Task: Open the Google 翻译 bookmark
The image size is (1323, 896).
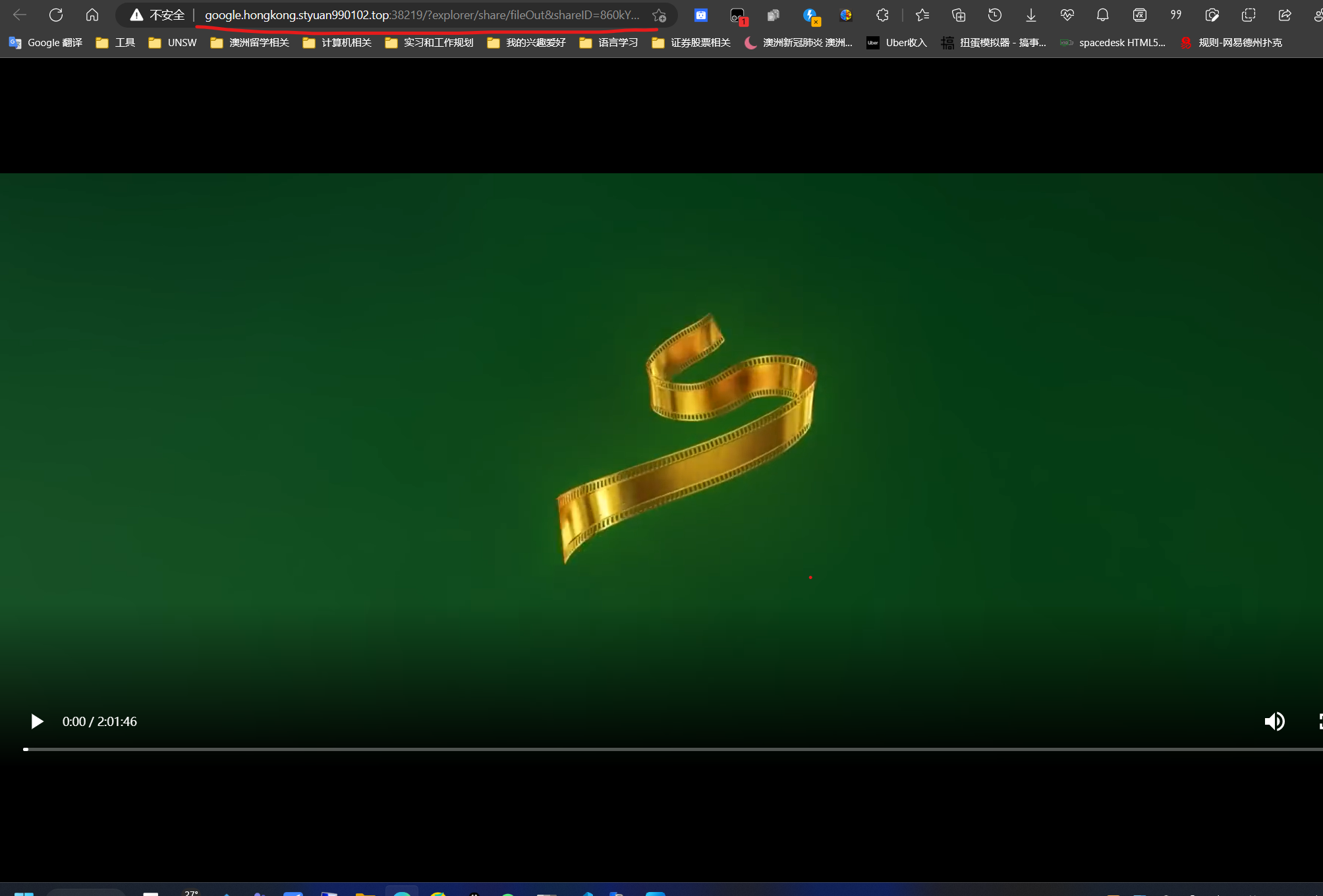Action: click(x=46, y=43)
